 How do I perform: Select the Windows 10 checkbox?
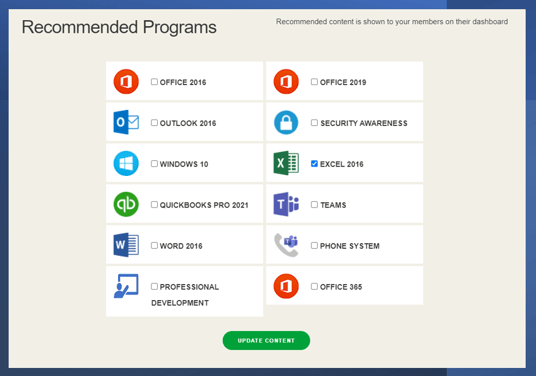(x=155, y=164)
